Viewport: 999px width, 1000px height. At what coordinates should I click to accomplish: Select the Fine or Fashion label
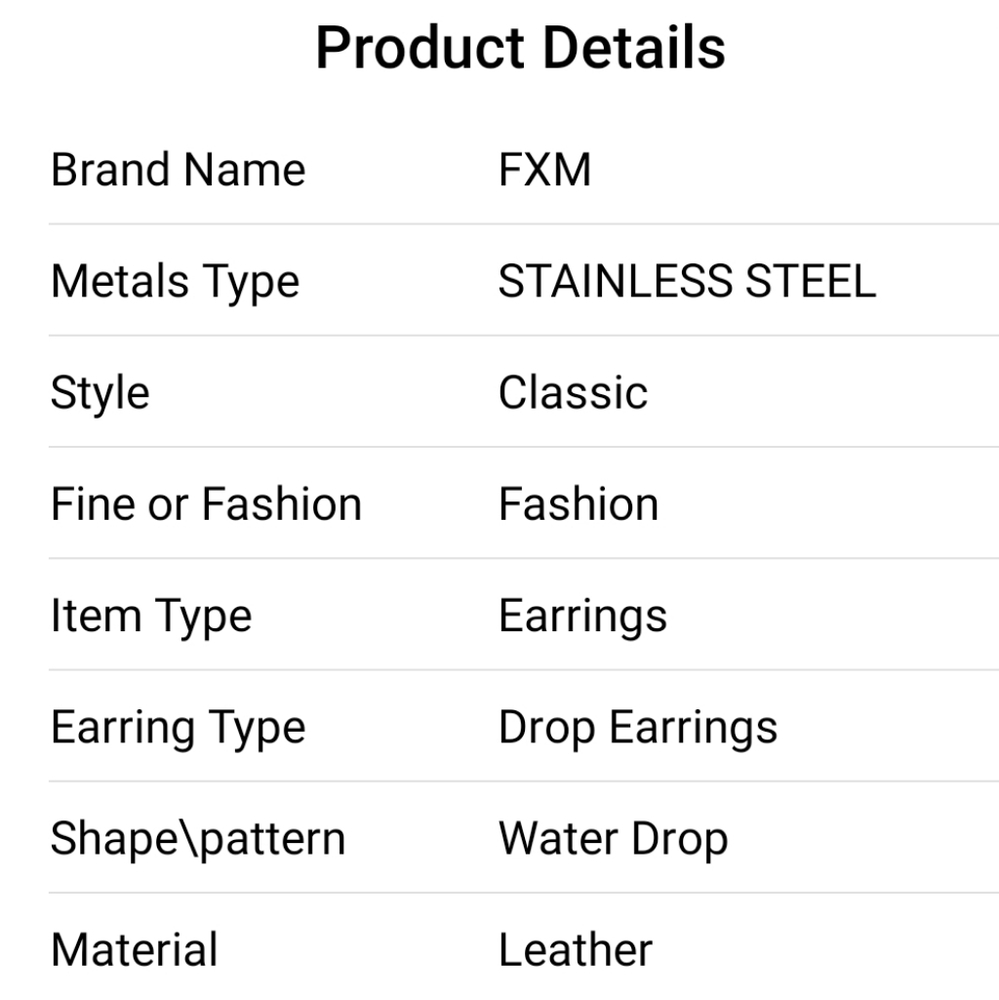coord(206,504)
